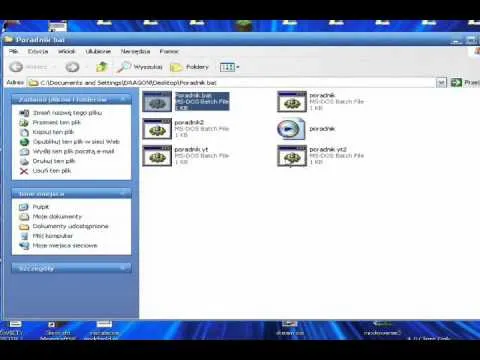Open the Moje dokumenty link

[x=57, y=217]
